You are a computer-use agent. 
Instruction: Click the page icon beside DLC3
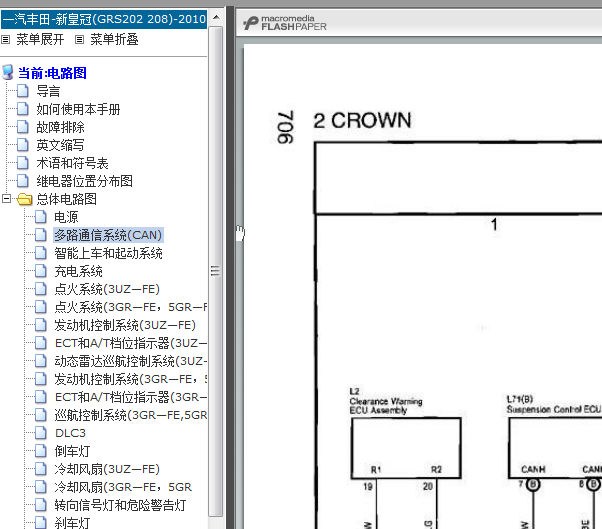[x=41, y=433]
